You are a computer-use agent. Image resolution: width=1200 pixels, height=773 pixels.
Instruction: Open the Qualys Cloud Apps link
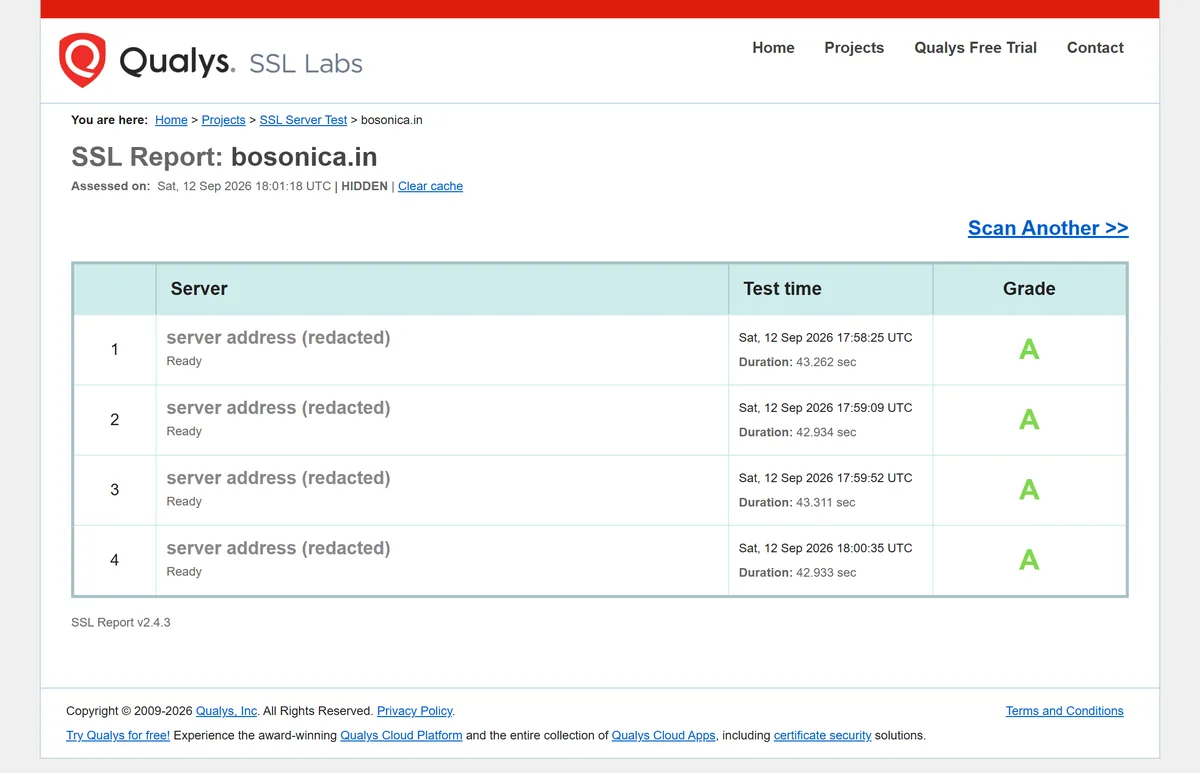(664, 735)
